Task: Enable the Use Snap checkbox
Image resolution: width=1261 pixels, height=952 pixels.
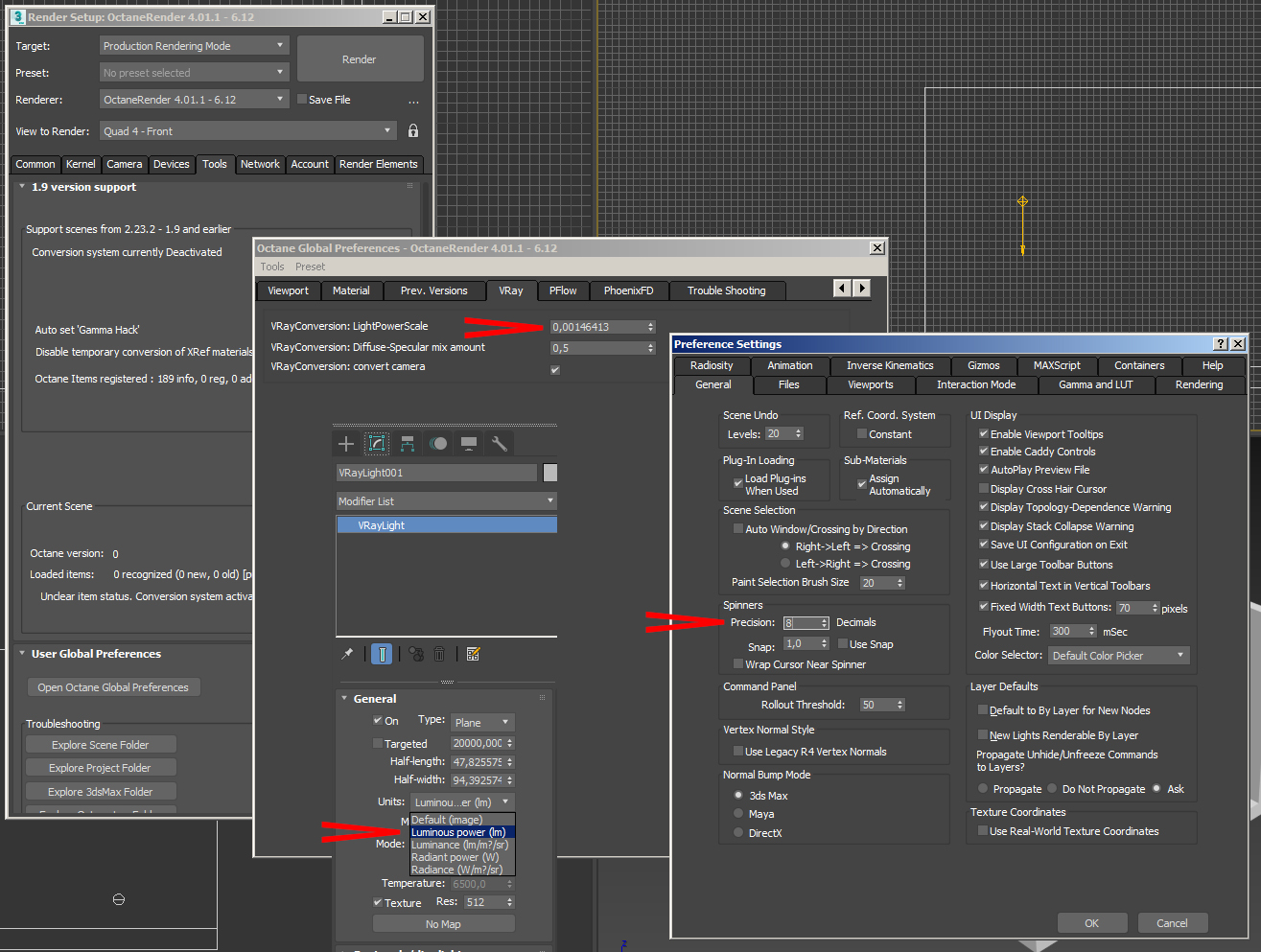Action: (842, 643)
